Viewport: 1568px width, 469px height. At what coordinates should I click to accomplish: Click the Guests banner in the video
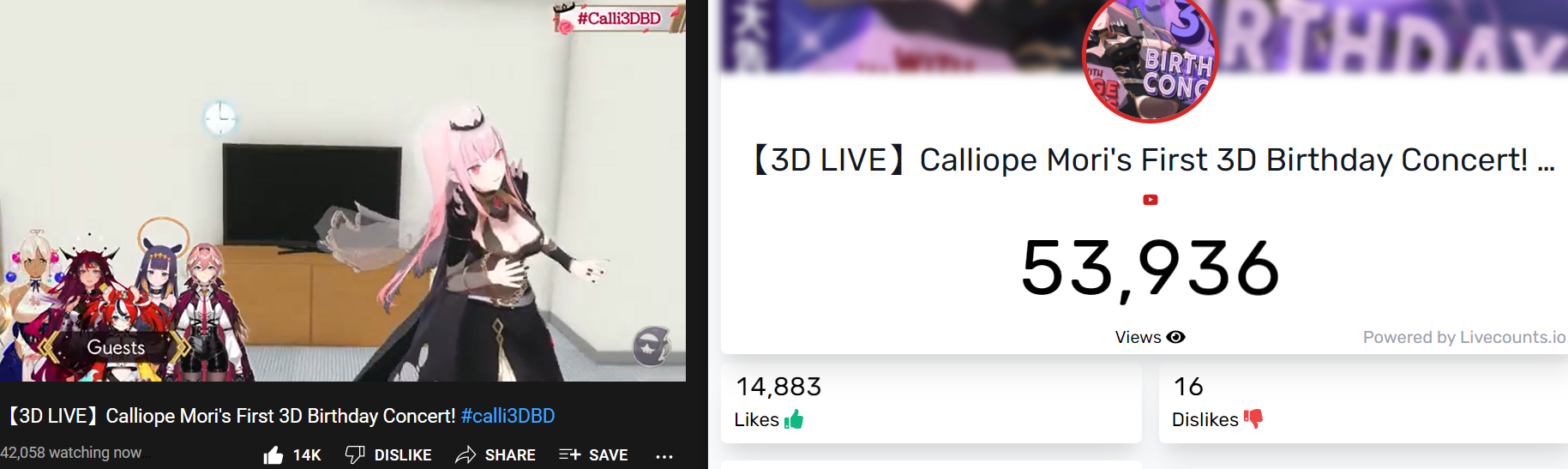(116, 347)
